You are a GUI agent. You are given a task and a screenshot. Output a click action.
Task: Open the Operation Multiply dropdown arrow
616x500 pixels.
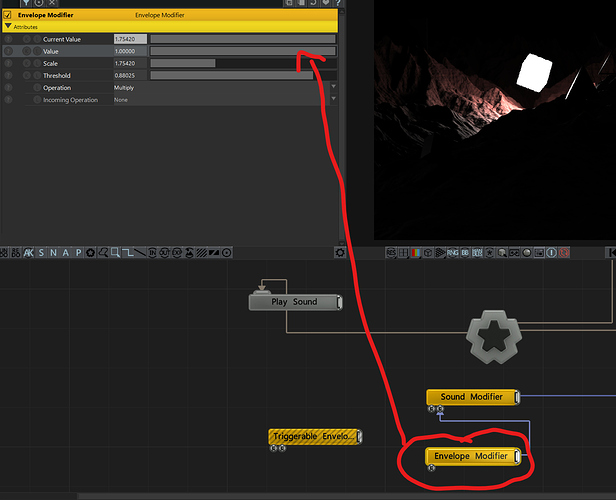[334, 86]
